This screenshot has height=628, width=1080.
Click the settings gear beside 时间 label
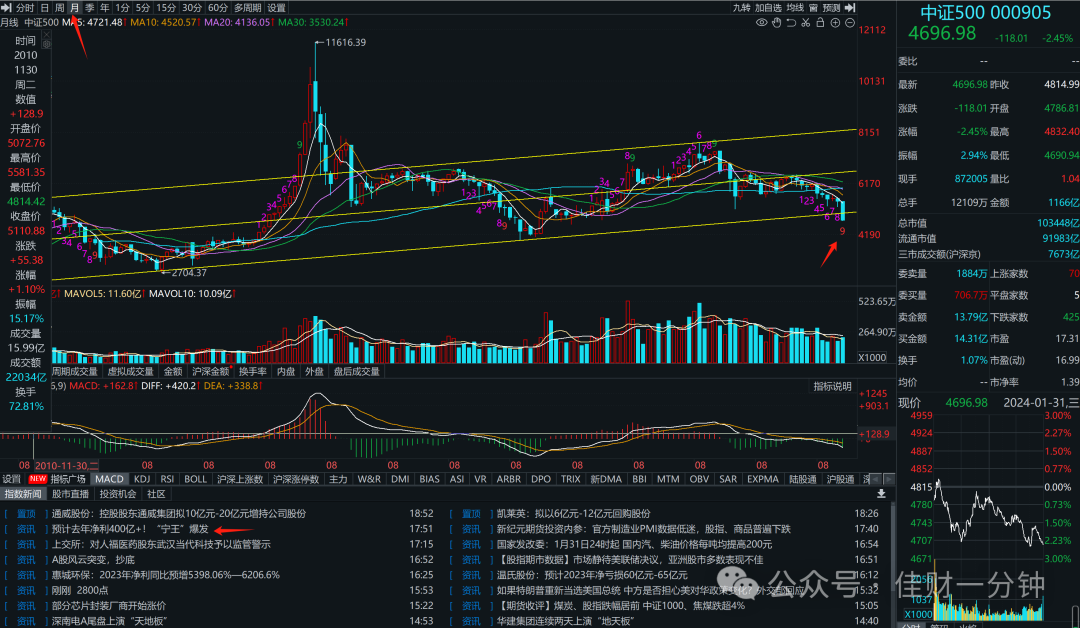(x=46, y=43)
